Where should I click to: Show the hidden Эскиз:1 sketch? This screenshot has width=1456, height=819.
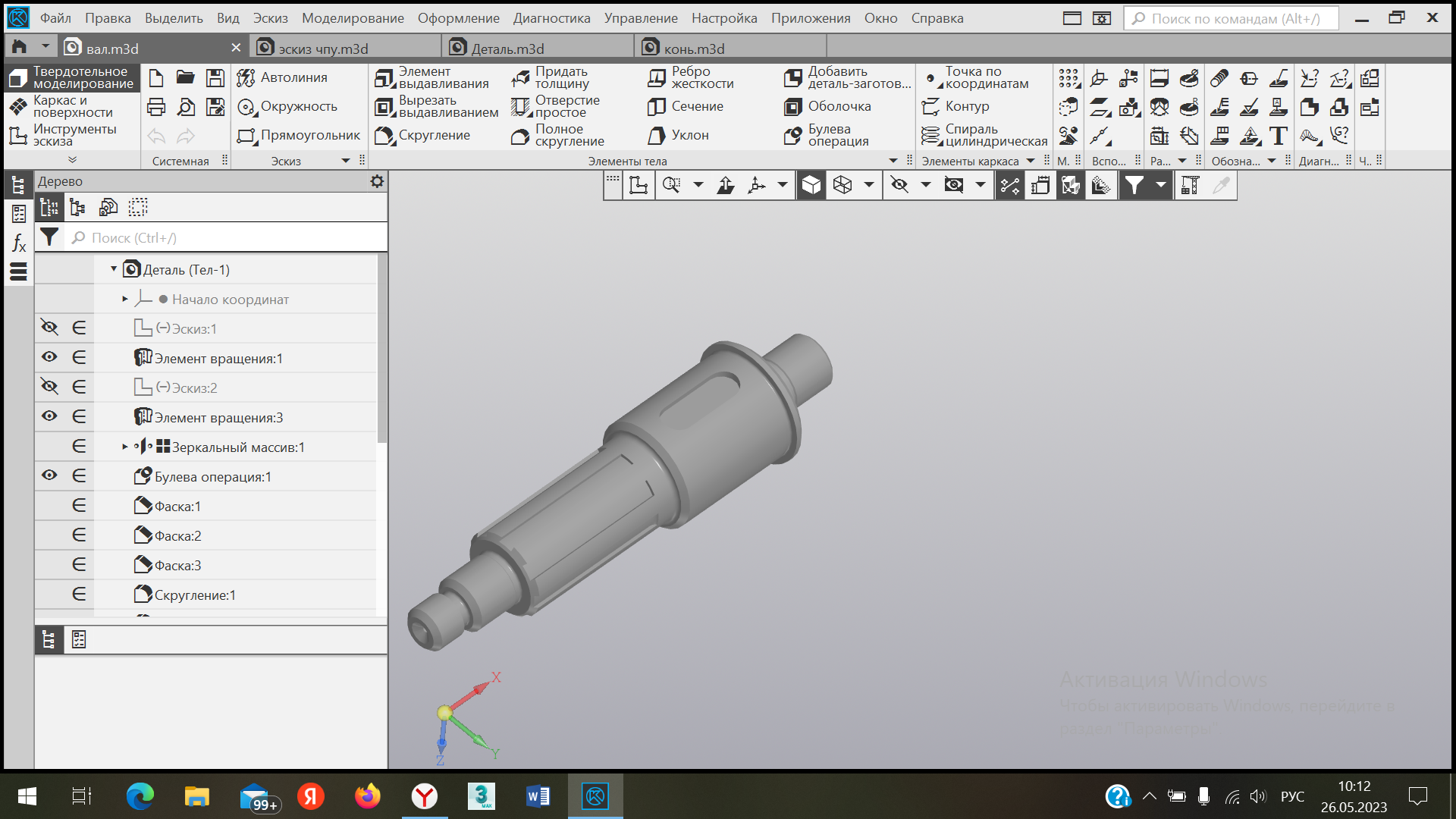click(x=49, y=328)
